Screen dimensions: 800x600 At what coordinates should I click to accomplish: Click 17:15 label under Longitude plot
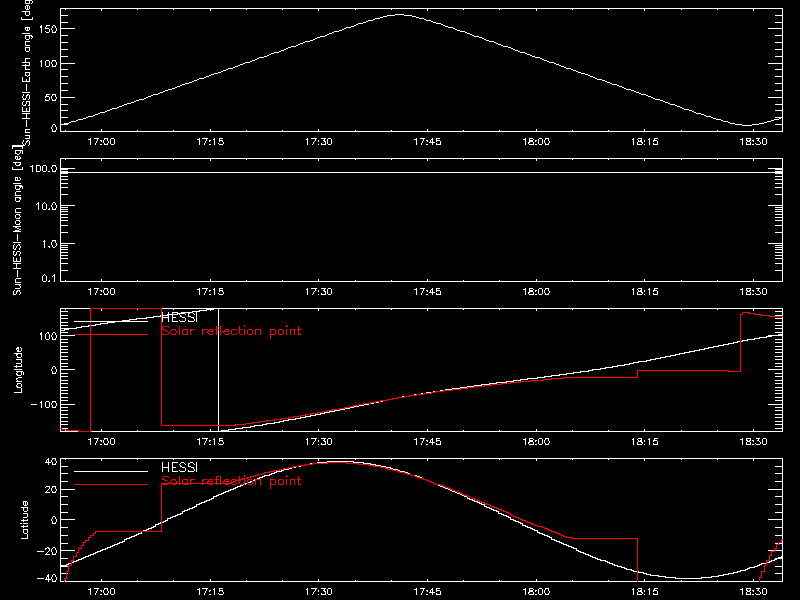(210, 442)
